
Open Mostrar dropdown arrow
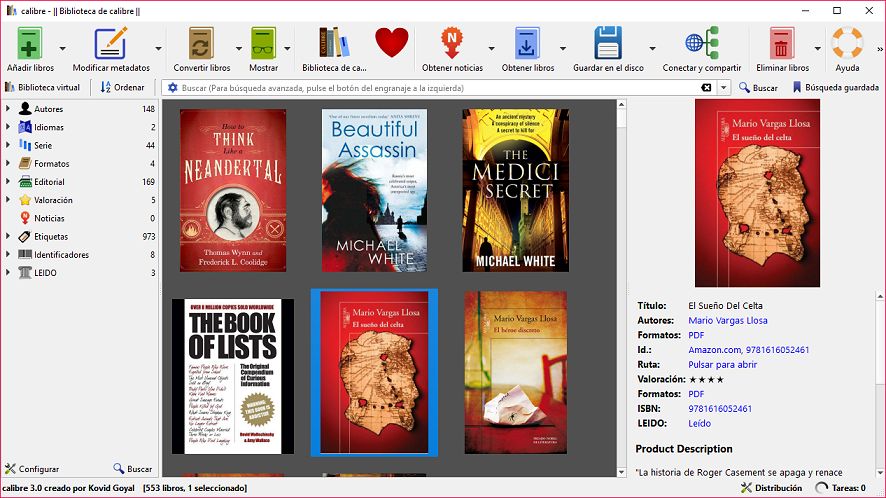coord(287,49)
